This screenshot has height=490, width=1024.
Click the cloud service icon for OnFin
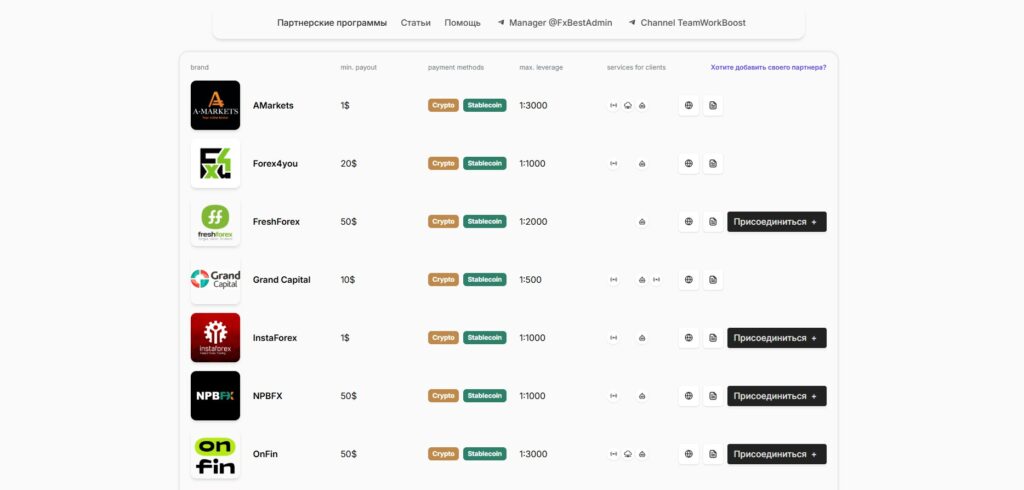pos(628,454)
